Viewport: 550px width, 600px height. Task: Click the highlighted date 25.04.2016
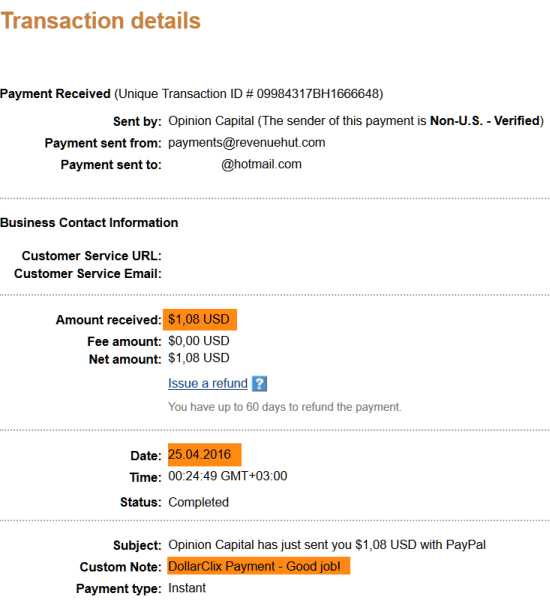coord(204,455)
